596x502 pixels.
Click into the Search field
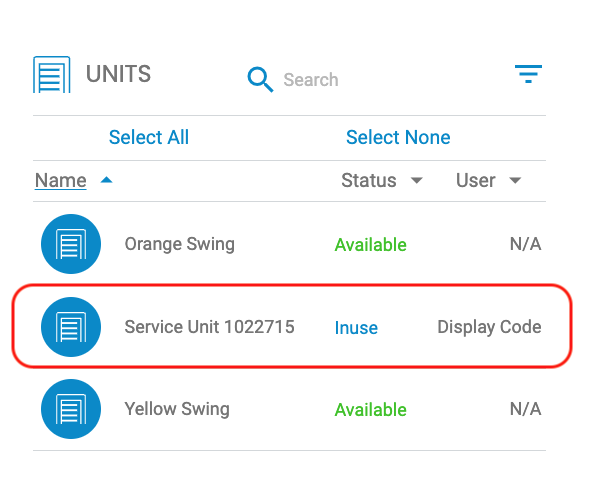point(388,80)
